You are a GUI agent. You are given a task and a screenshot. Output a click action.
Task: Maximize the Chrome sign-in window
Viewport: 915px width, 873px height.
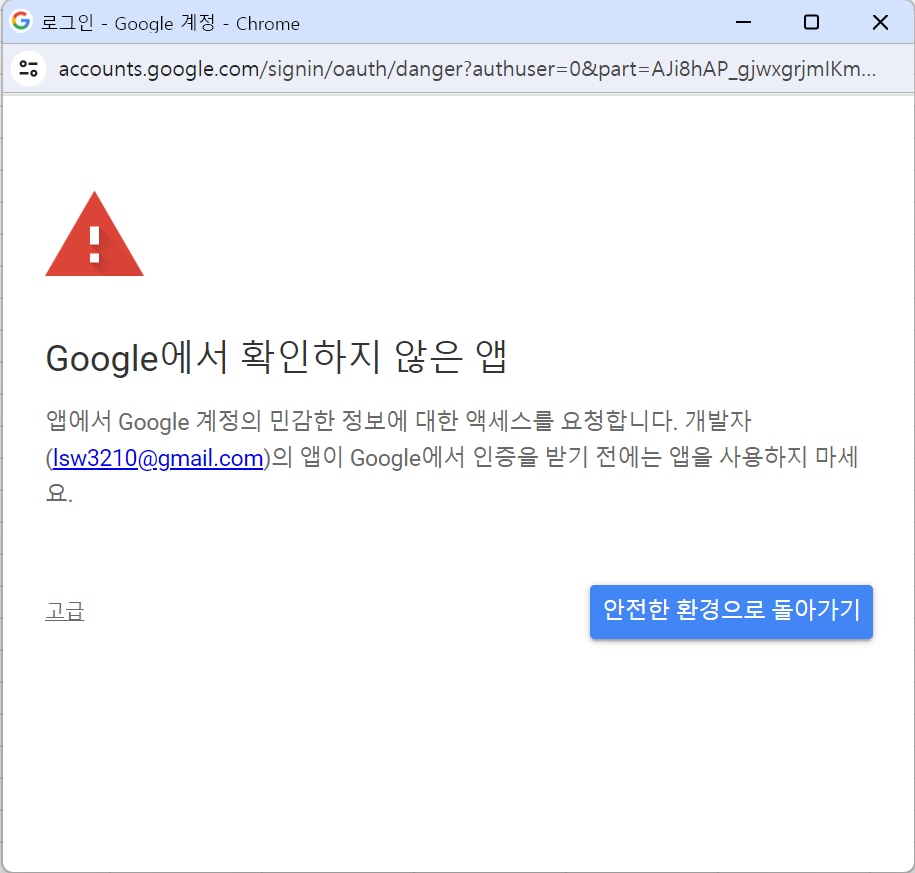tap(811, 22)
